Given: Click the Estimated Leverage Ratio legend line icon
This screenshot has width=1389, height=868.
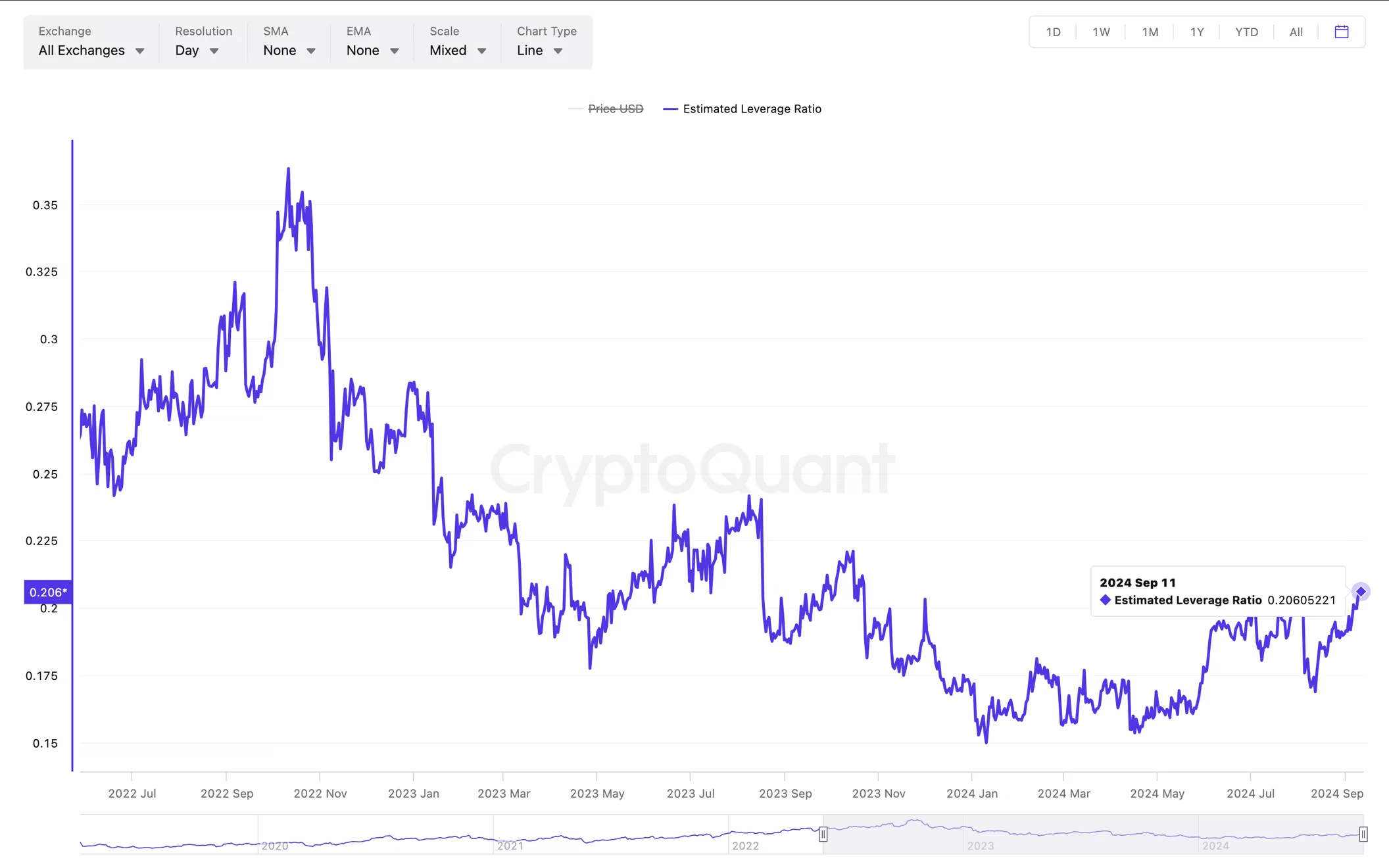Looking at the screenshot, I should pos(670,109).
